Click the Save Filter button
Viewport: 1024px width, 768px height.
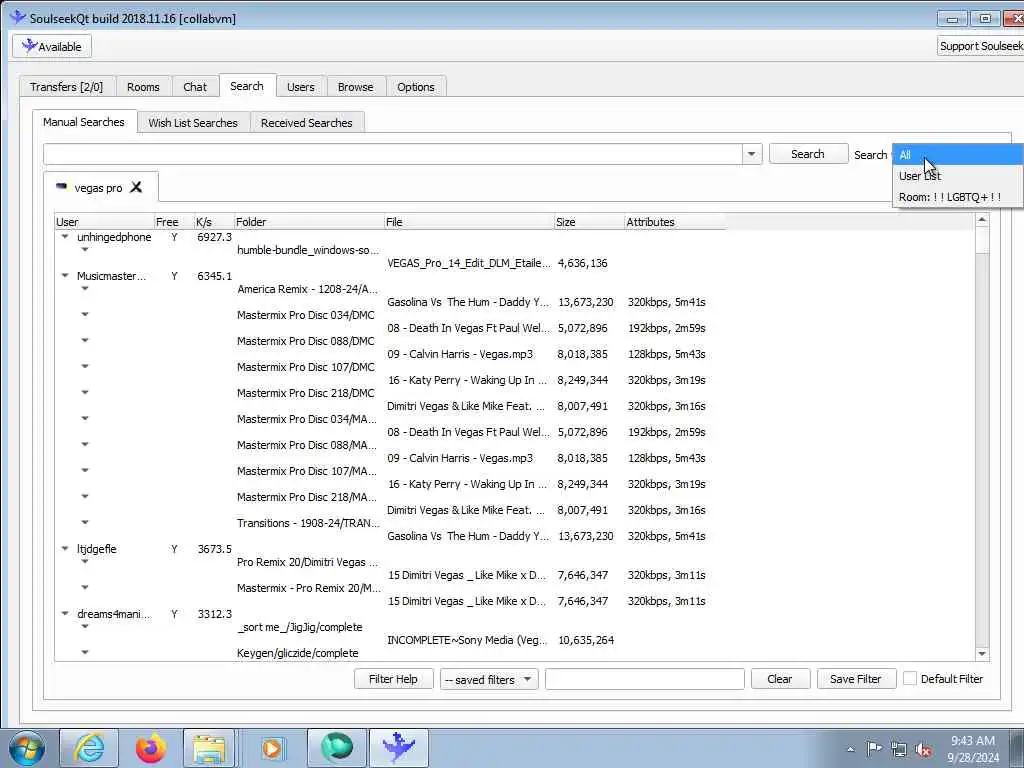856,679
